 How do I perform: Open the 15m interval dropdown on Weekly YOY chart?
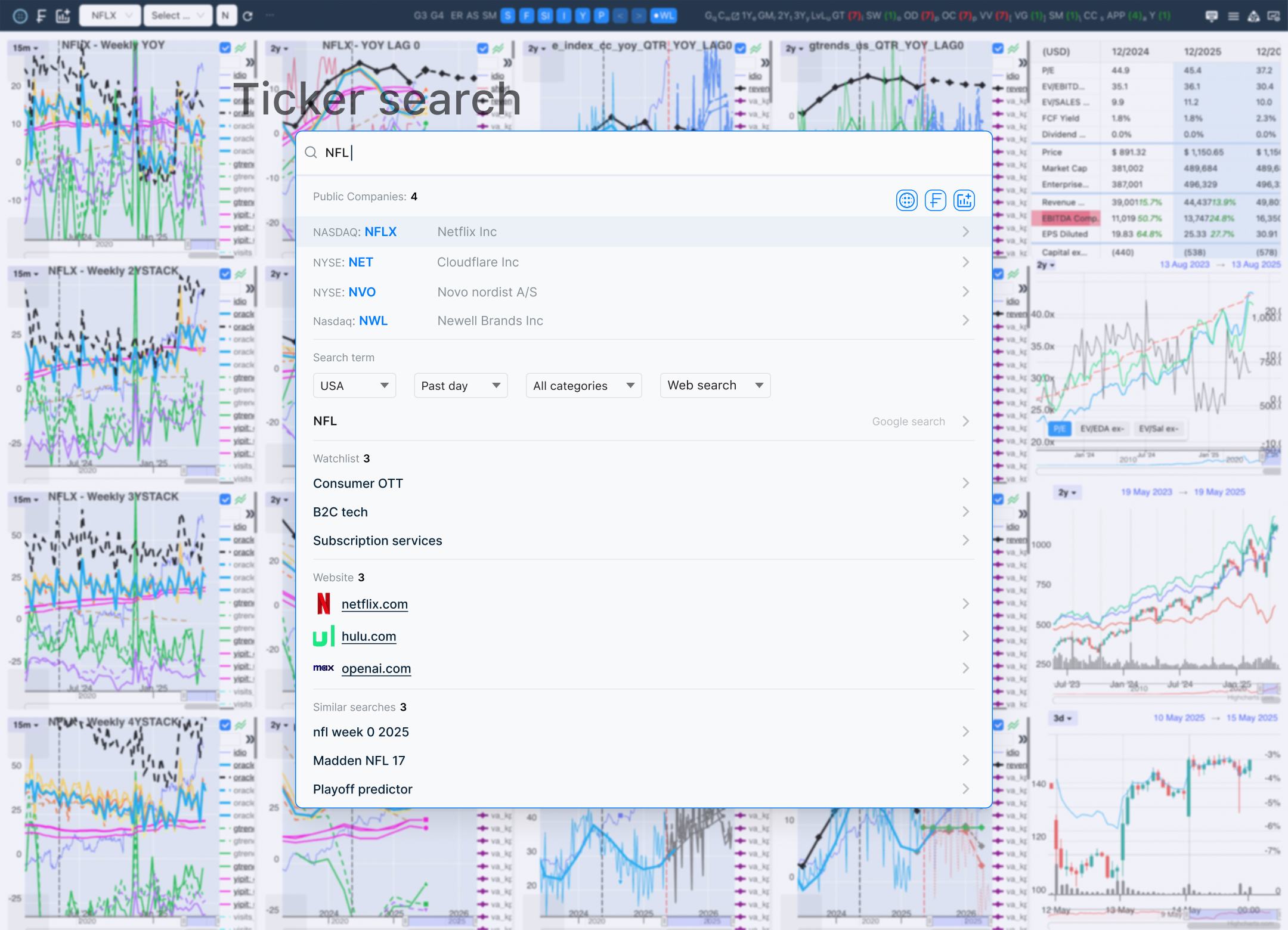[x=26, y=48]
